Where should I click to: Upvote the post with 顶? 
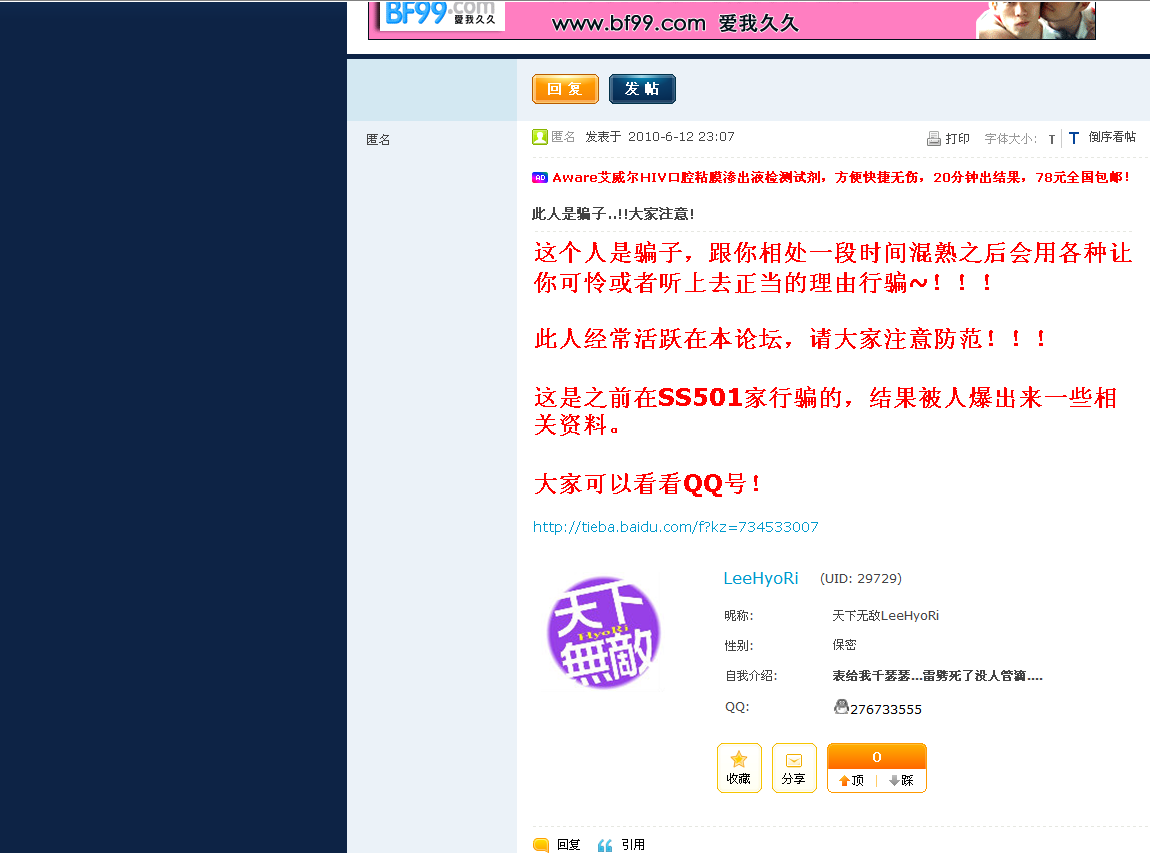851,780
